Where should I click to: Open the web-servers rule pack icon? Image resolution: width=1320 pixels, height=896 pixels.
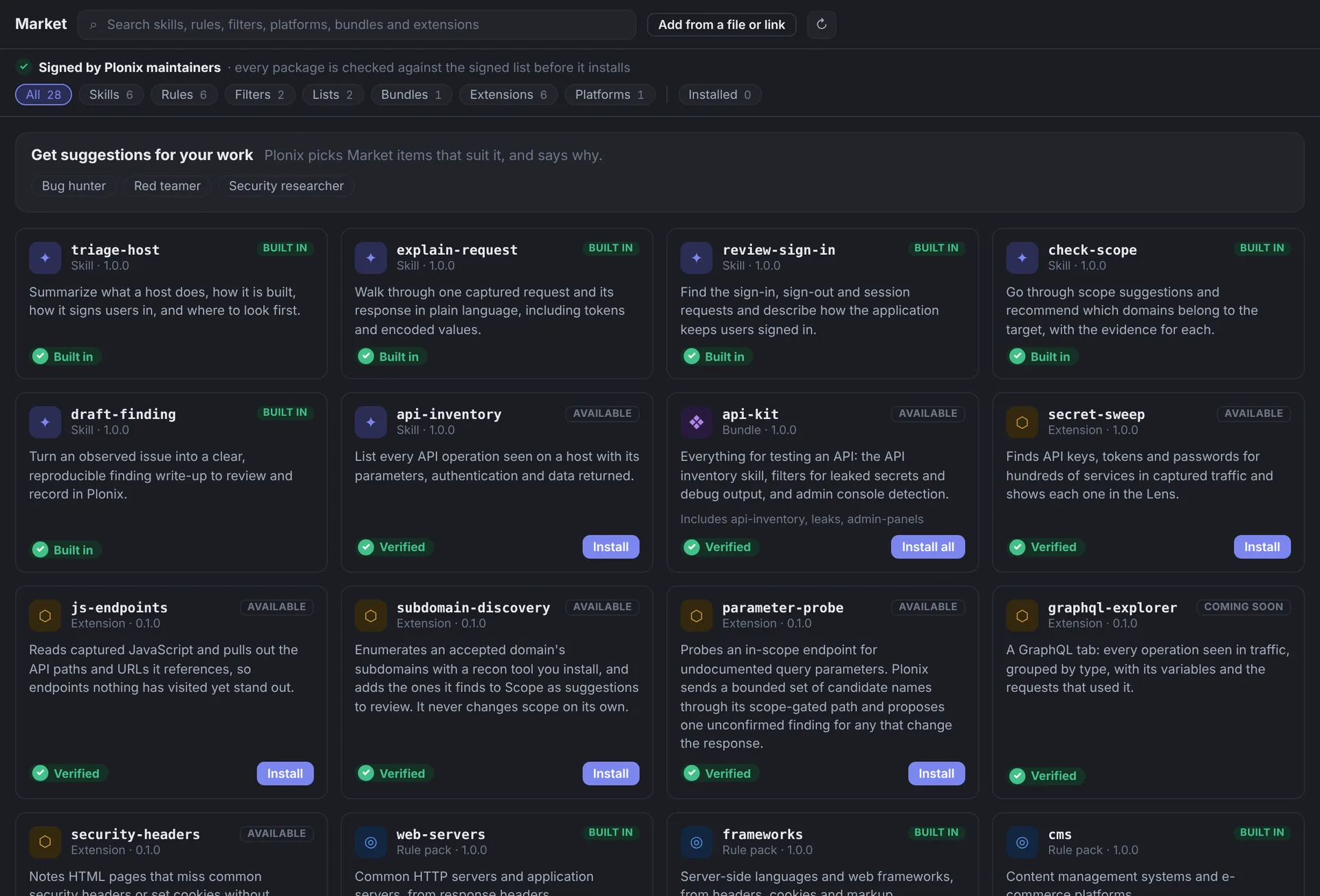pyautogui.click(x=371, y=842)
